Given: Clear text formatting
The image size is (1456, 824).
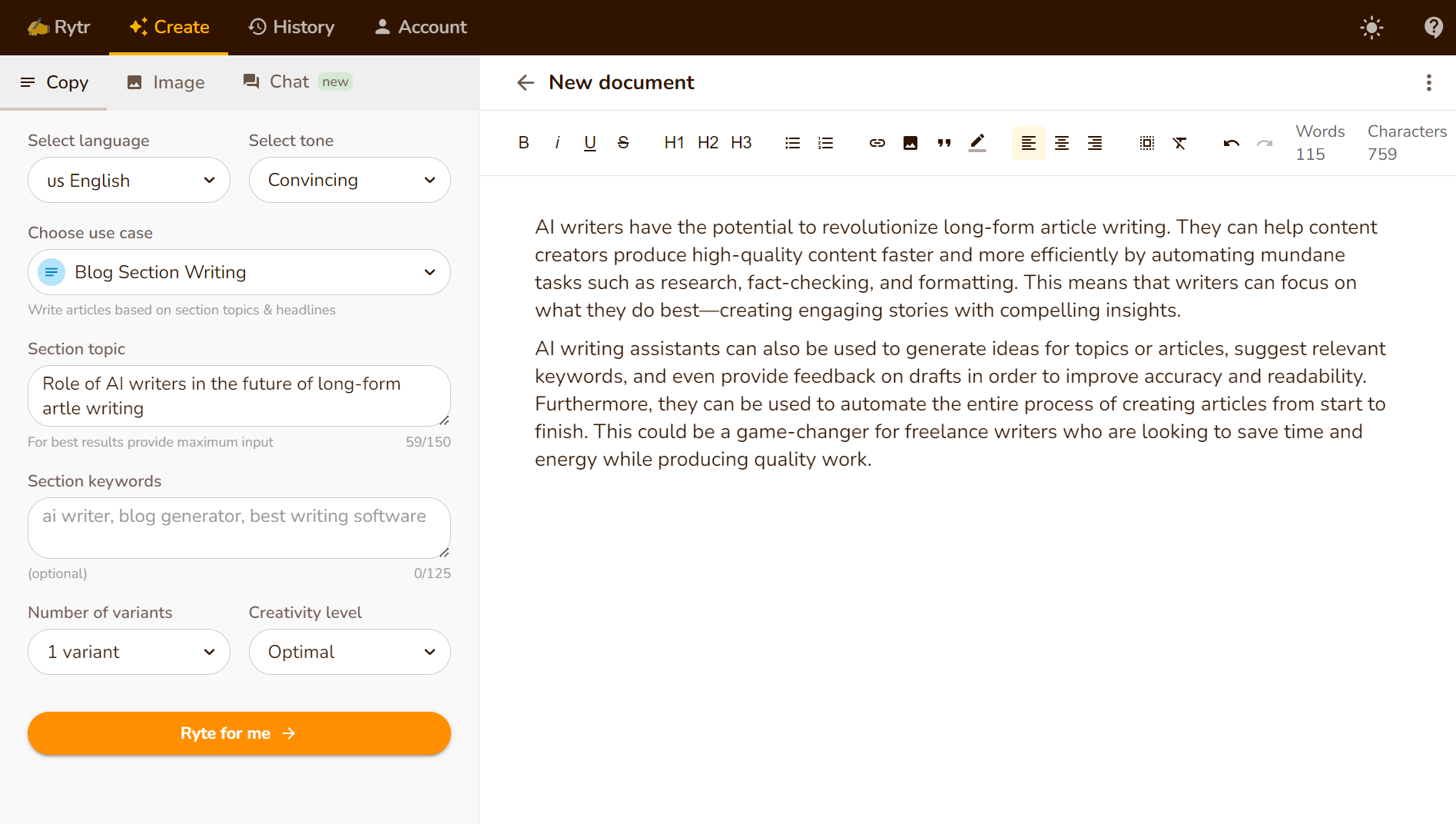Looking at the screenshot, I should (1179, 143).
